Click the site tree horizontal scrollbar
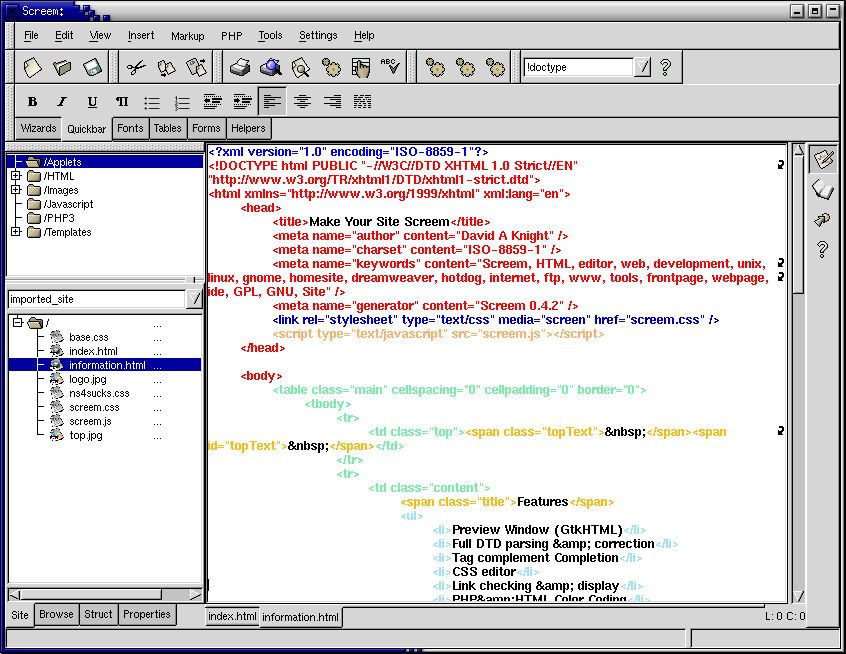Viewport: 846px width, 654px height. [x=91, y=595]
